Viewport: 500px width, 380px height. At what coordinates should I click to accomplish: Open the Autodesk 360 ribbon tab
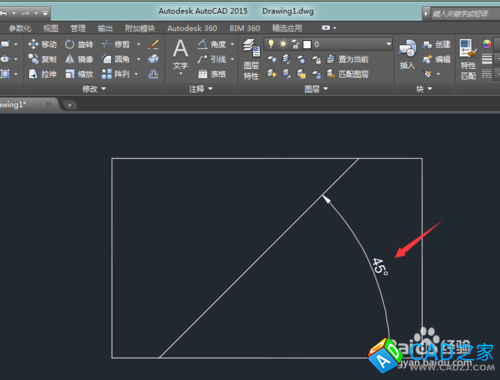(x=192, y=28)
